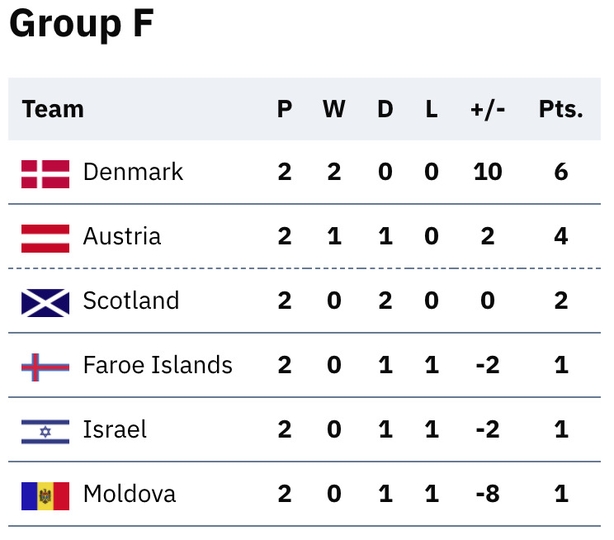Select the Faroe Islands team name

click(158, 365)
